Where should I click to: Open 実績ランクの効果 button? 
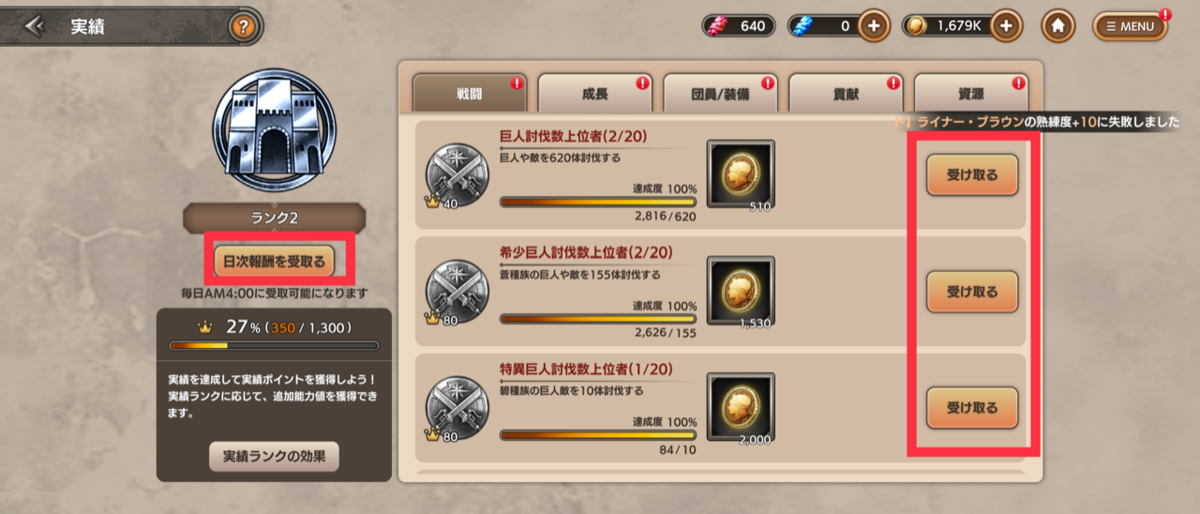tap(274, 457)
